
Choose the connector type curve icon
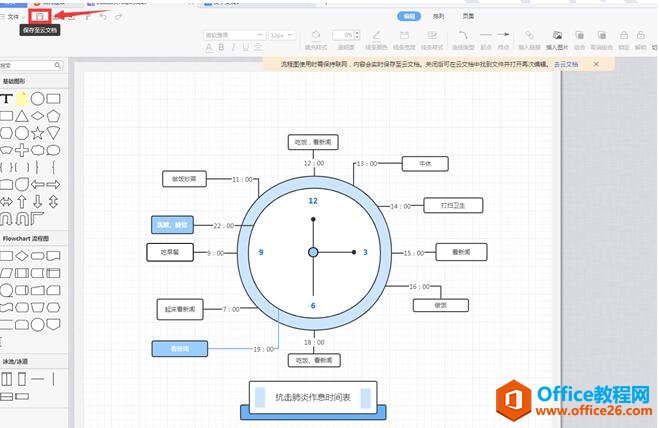[463, 35]
